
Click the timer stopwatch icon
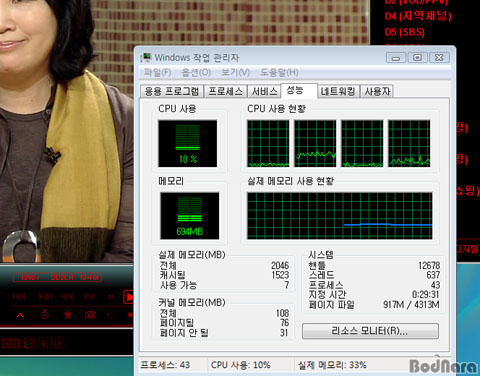pos(45,314)
